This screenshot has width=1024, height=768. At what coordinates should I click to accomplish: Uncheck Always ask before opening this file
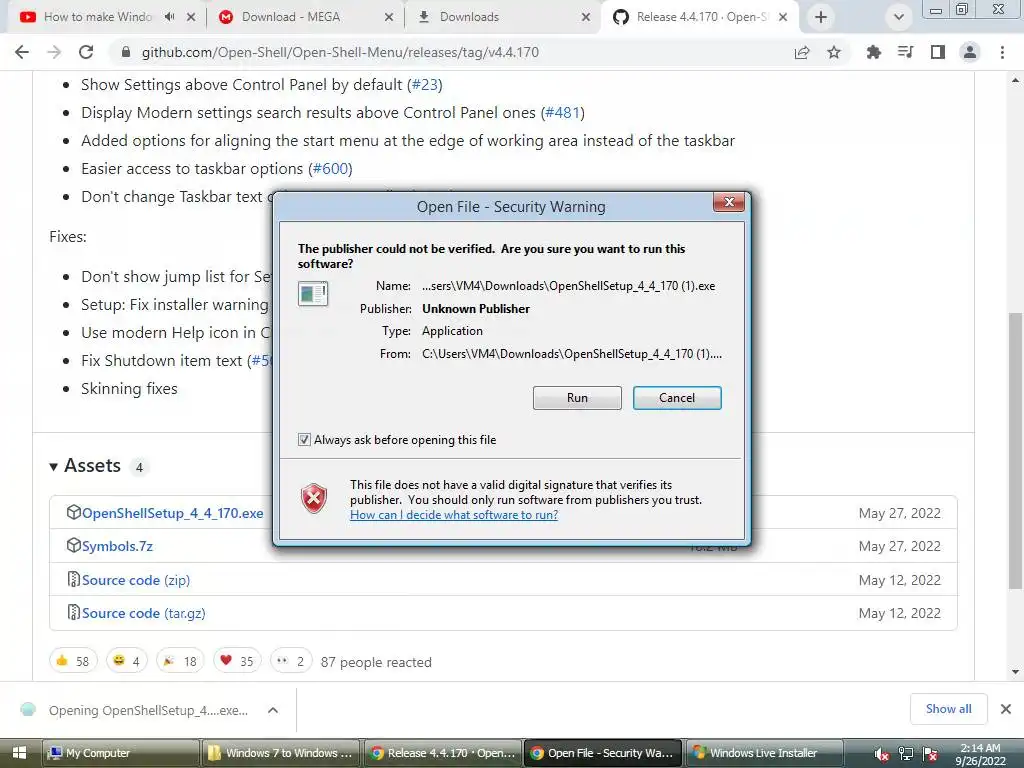[x=304, y=440]
